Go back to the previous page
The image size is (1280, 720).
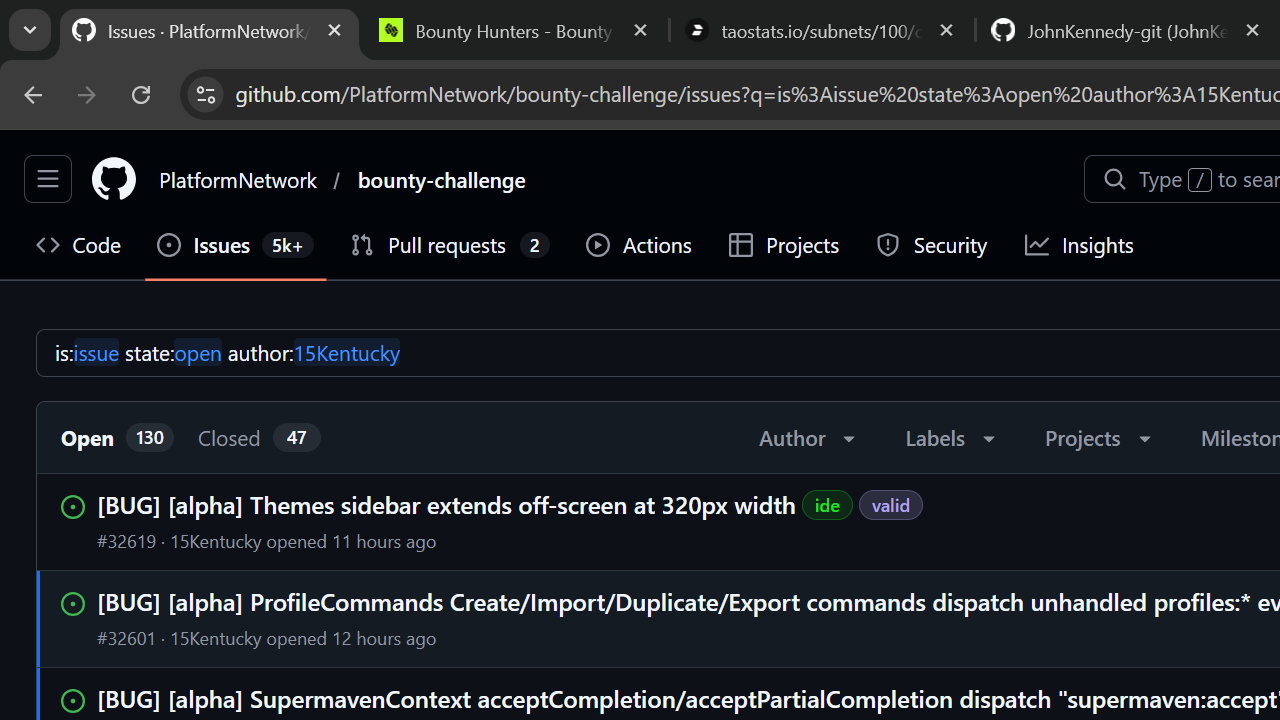click(33, 95)
